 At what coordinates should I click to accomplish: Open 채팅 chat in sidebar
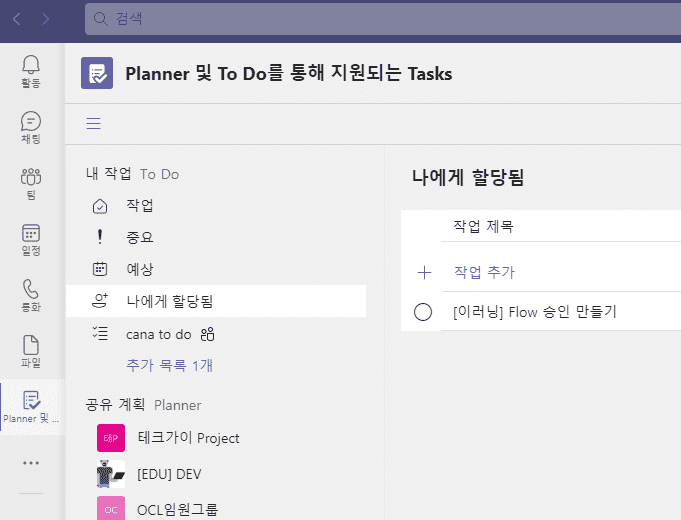[31, 127]
